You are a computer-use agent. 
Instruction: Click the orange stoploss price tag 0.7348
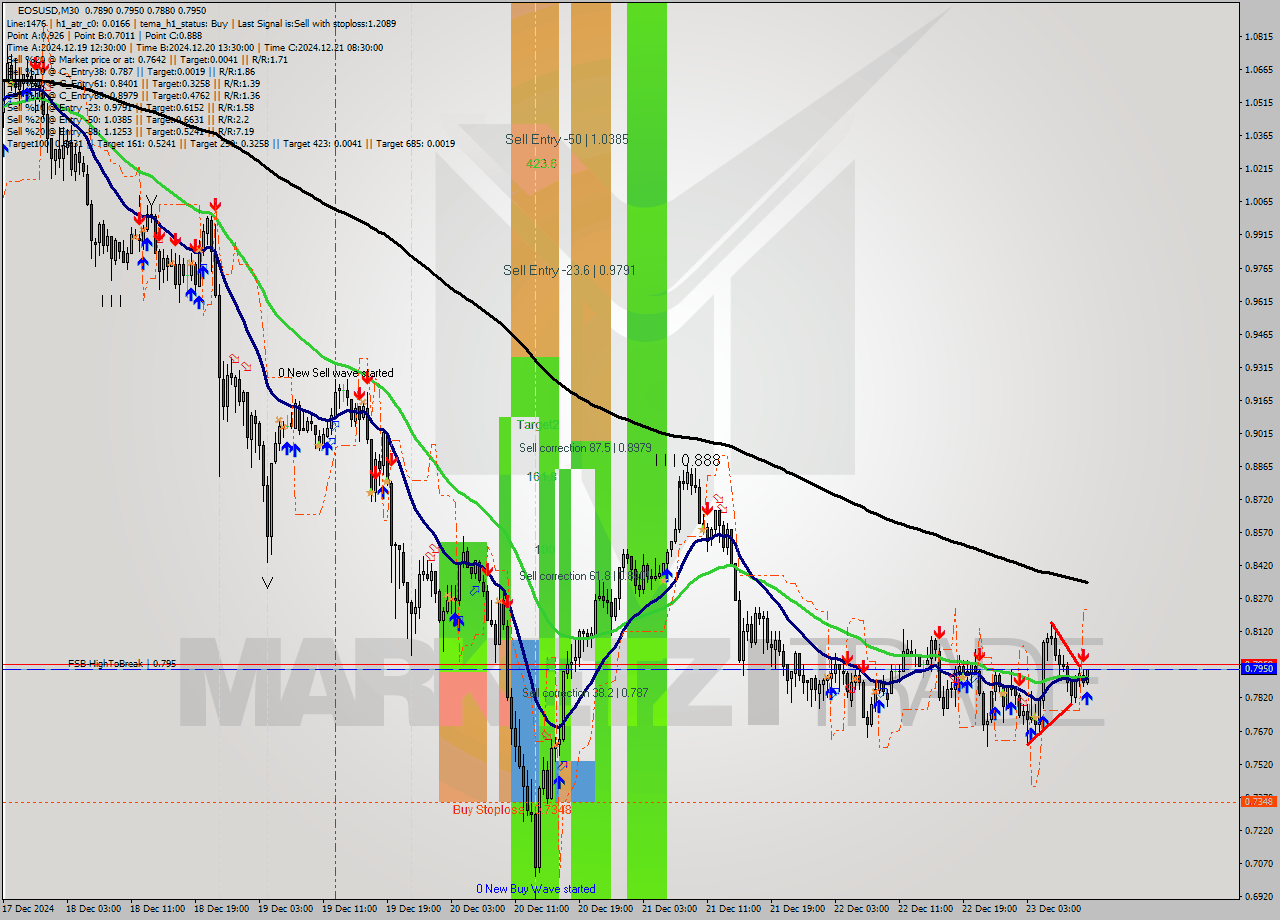[x=1257, y=801]
